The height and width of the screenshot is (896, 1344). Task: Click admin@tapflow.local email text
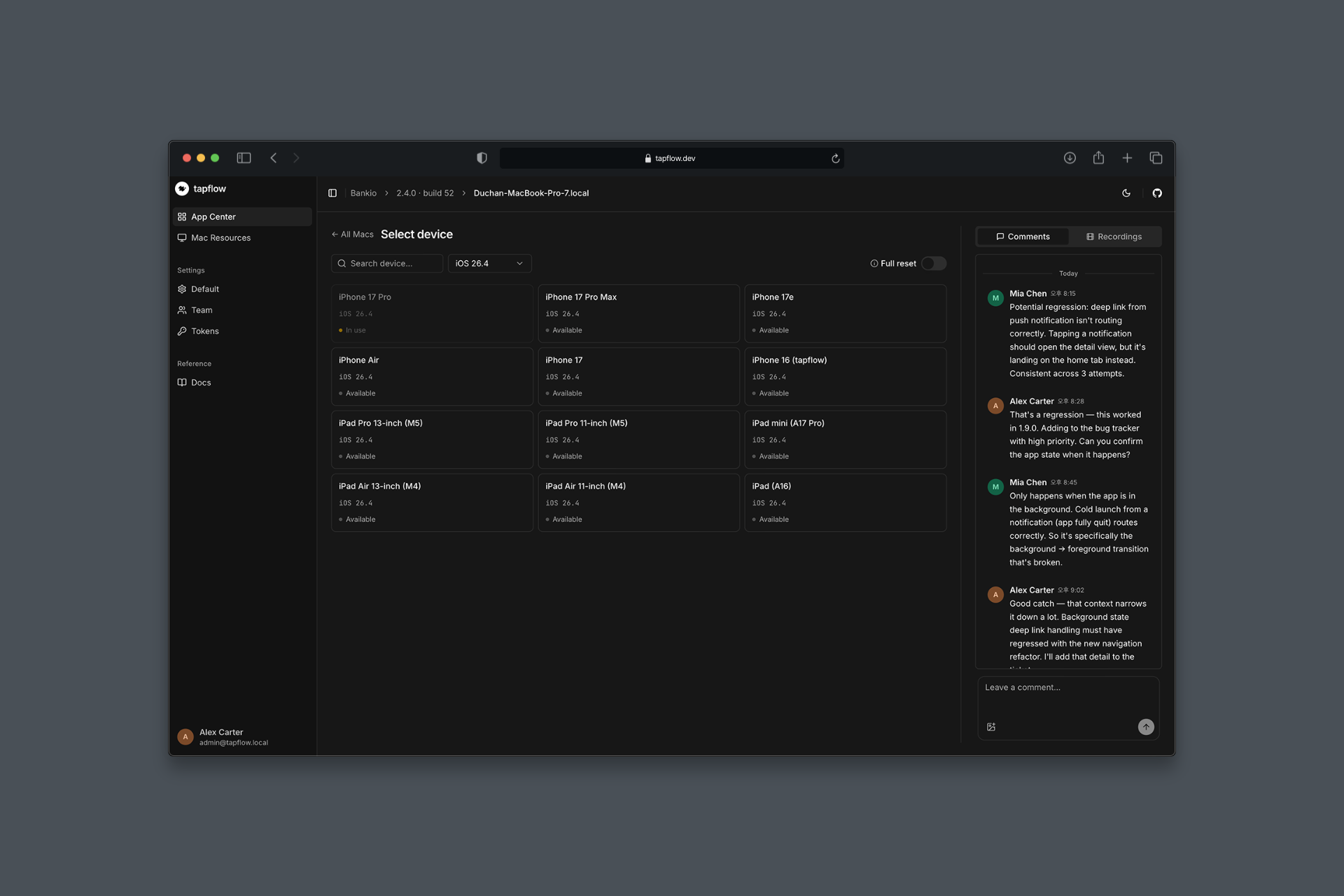click(x=234, y=743)
